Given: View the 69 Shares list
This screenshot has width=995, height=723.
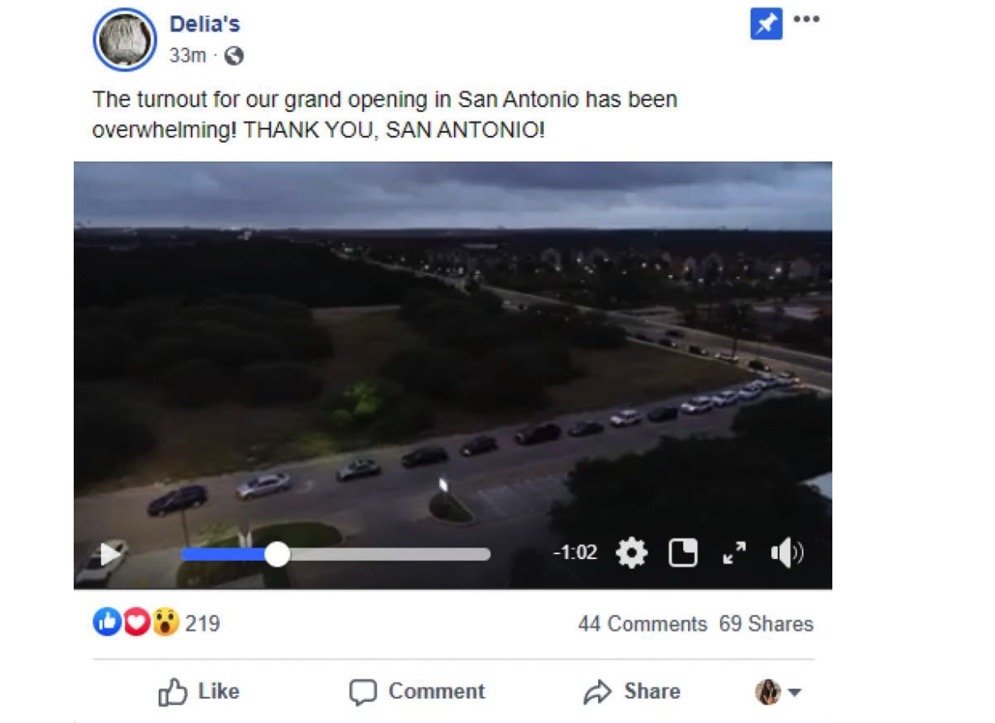Looking at the screenshot, I should point(766,624).
